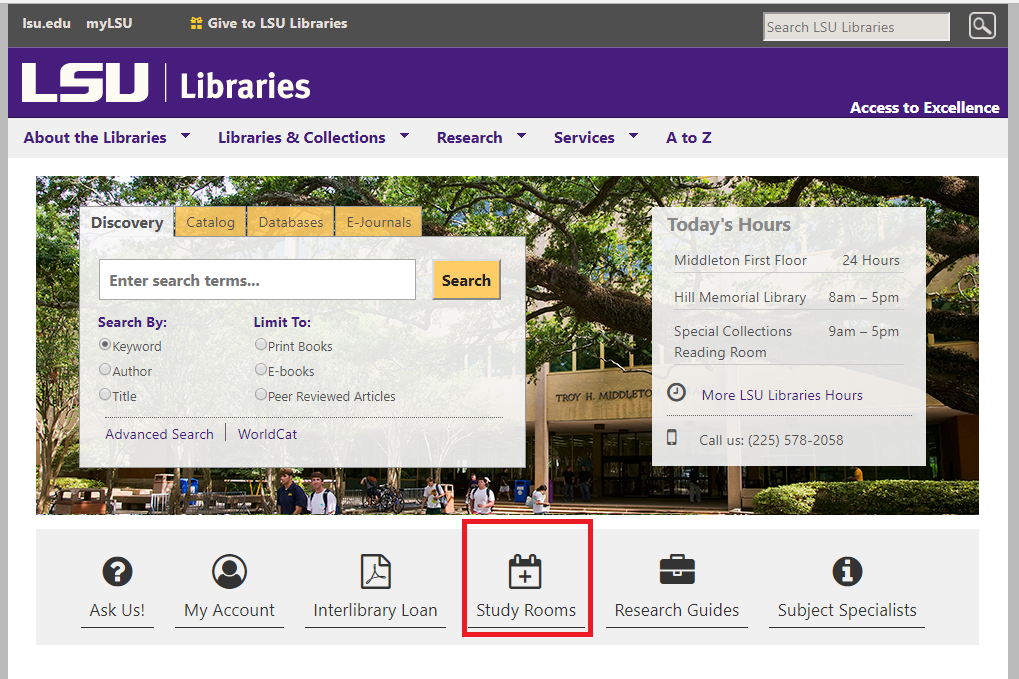Viewport: 1019px width, 679px height.
Task: Switch to the Databases tab
Action: point(290,222)
